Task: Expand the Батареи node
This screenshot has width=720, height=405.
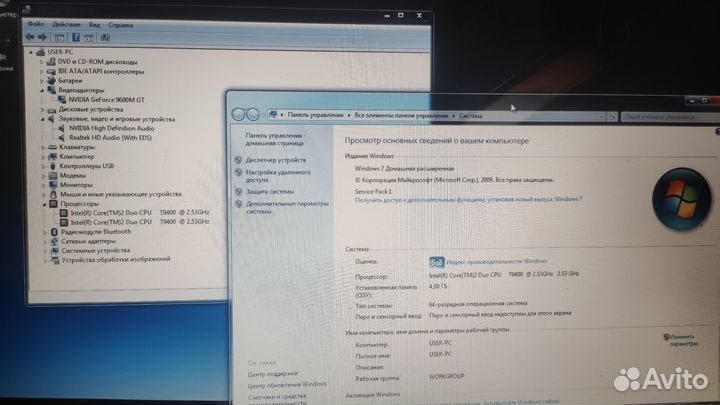Action: (x=42, y=81)
